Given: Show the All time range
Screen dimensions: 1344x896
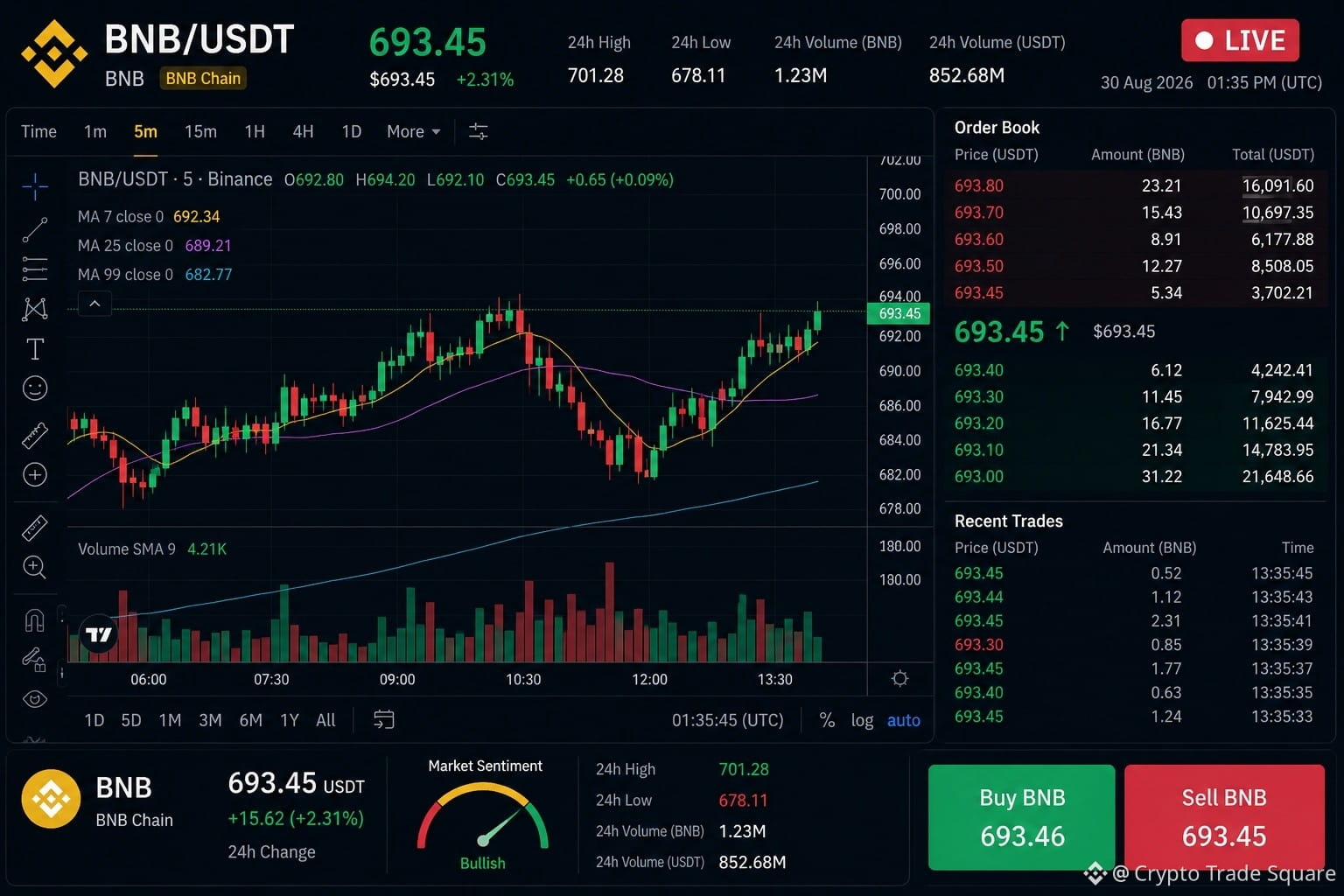Looking at the screenshot, I should tap(325, 720).
